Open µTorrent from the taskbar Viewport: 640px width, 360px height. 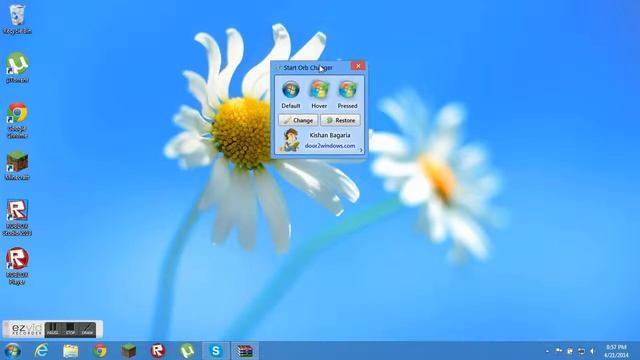coord(187,351)
